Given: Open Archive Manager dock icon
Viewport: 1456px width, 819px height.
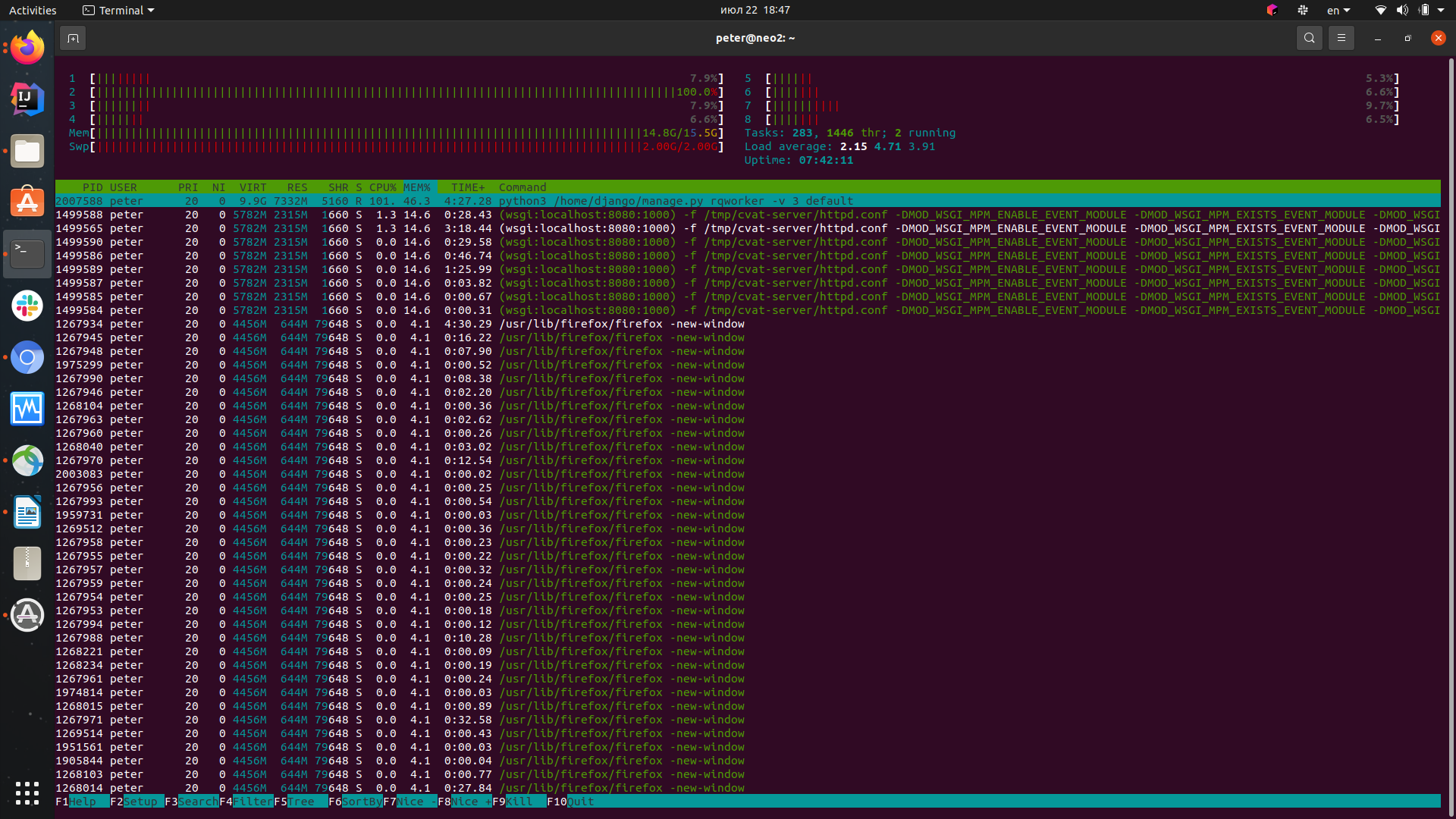Looking at the screenshot, I should pos(27,563).
